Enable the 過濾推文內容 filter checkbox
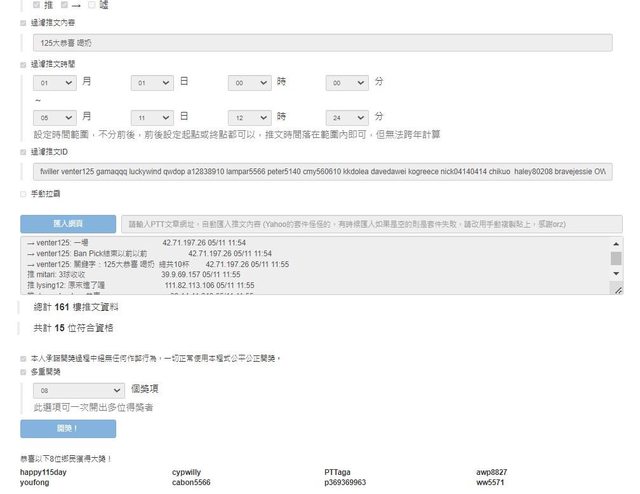The width and height of the screenshot is (640, 494). [x=24, y=22]
